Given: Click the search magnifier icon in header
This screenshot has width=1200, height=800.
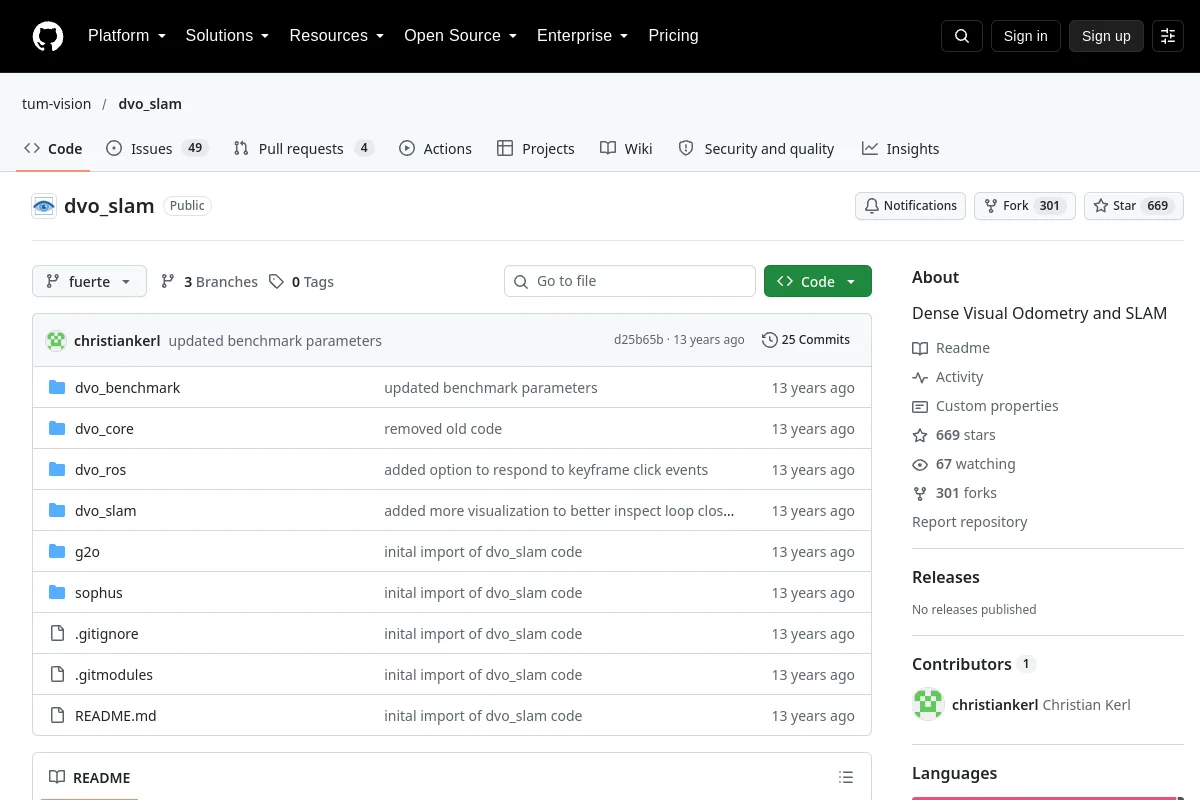Looking at the screenshot, I should coord(962,36).
